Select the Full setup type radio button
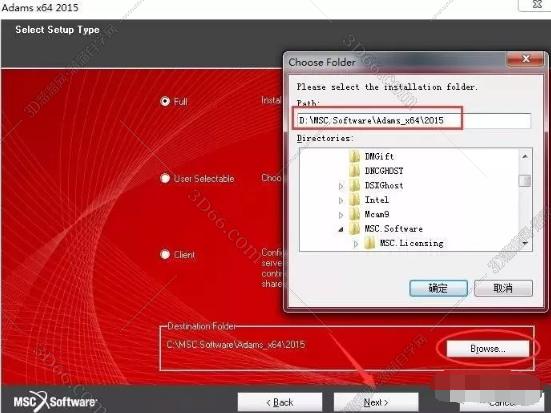The image size is (551, 413). pos(165,101)
